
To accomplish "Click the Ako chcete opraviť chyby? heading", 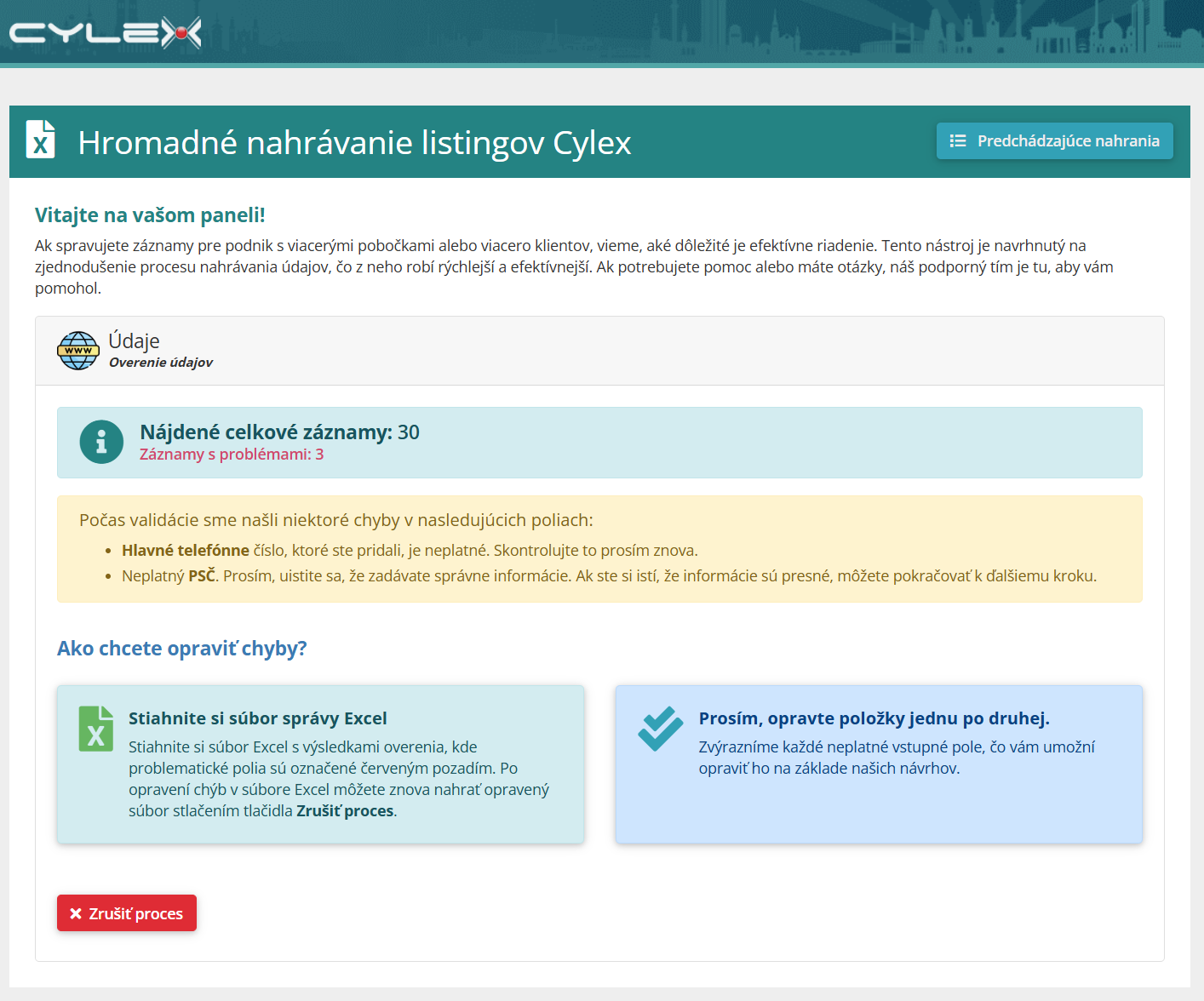I will point(182,649).
